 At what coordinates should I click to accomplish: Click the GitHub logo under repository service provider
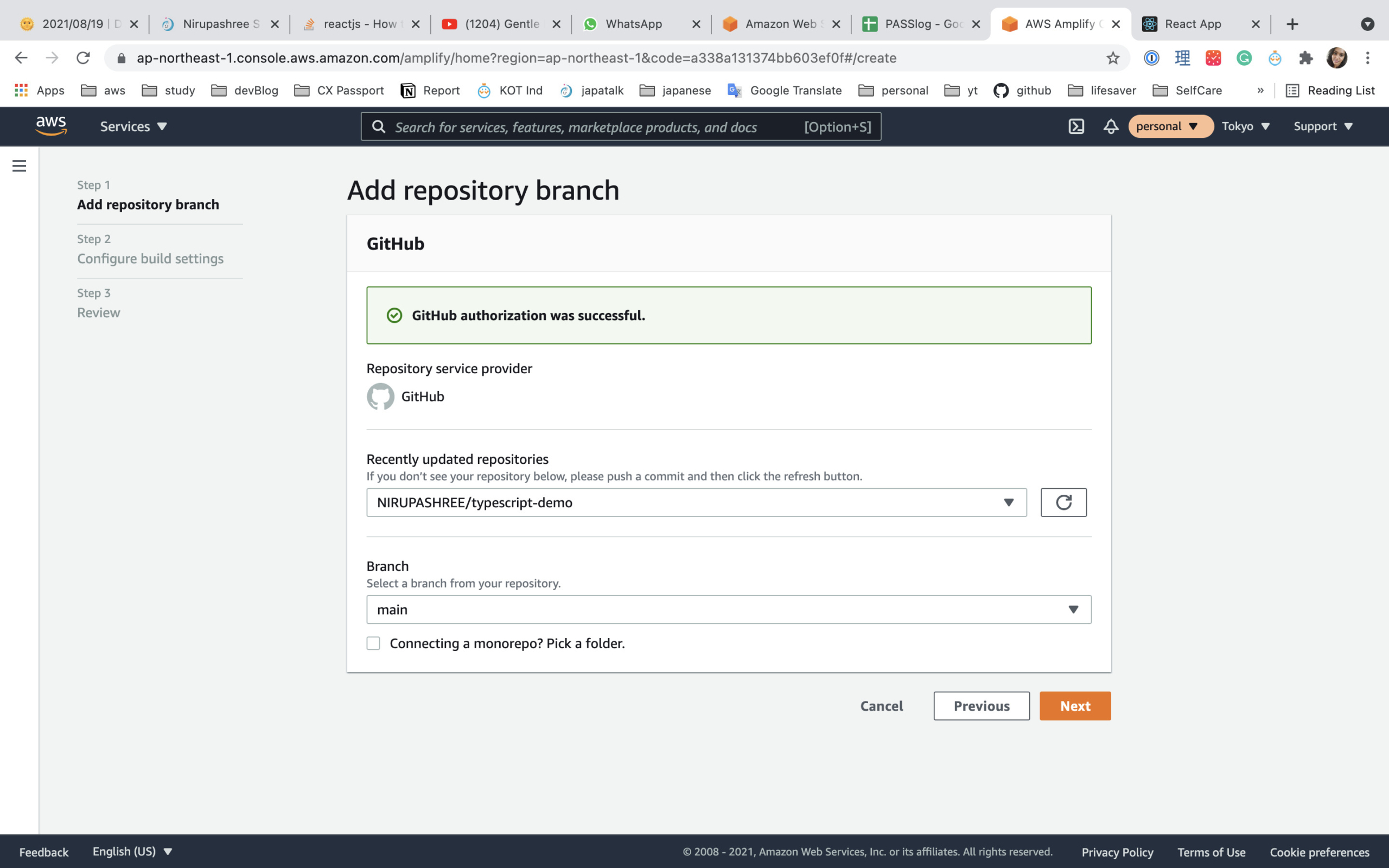tap(380, 396)
